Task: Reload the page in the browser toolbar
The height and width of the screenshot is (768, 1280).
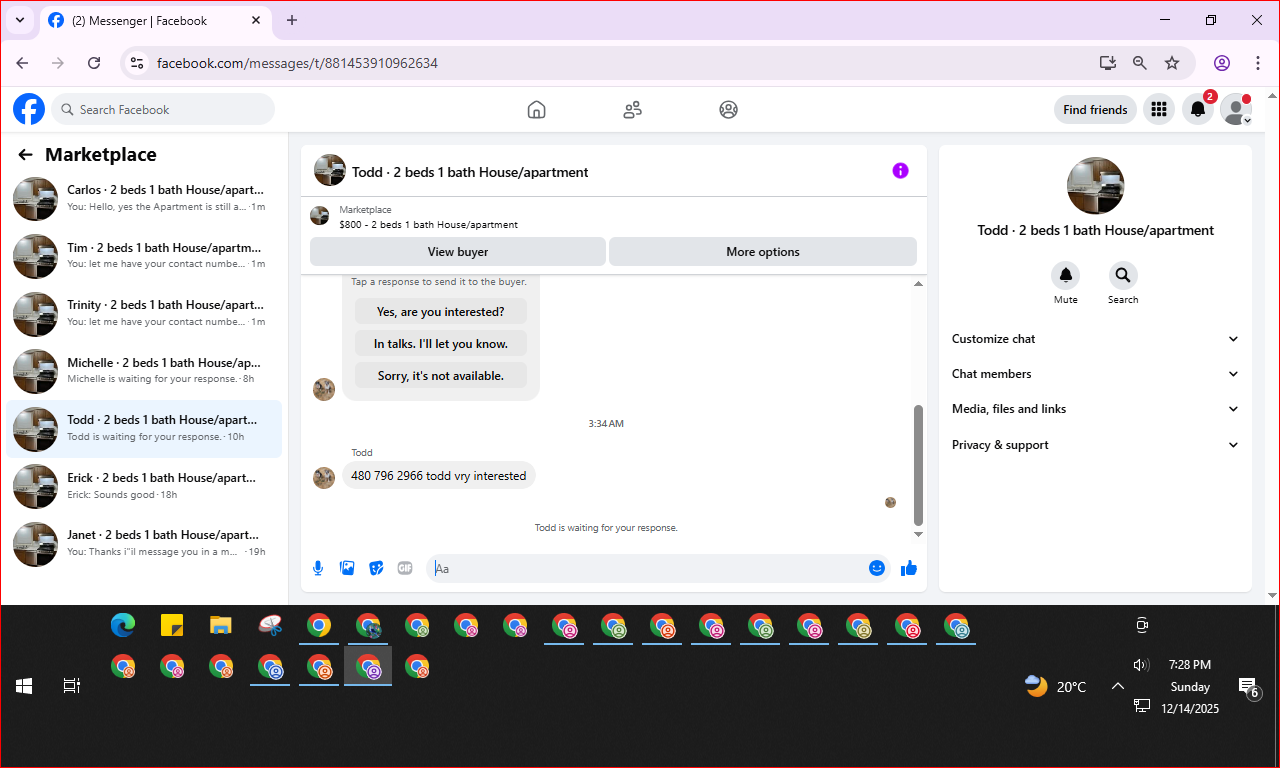Action: click(x=94, y=63)
